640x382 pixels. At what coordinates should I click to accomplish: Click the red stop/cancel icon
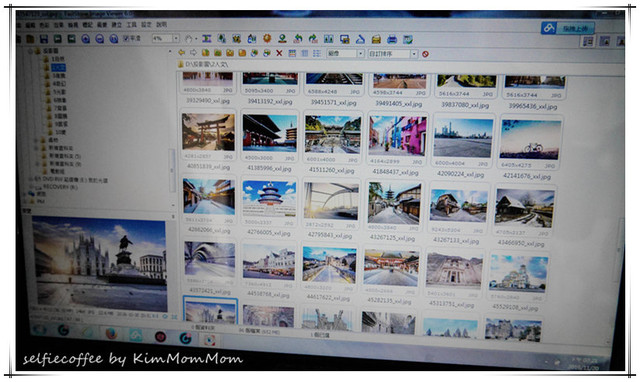pos(425,54)
